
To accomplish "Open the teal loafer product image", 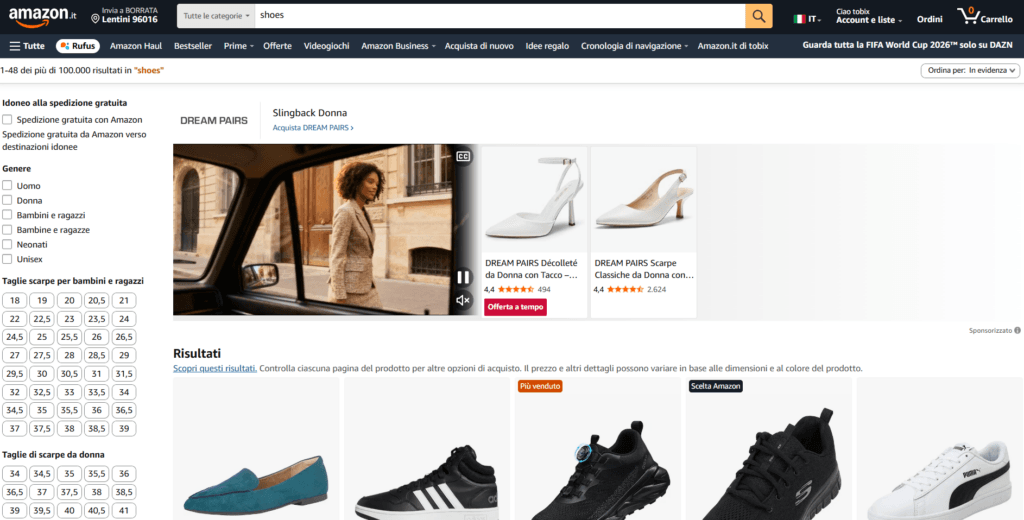I will [256, 451].
